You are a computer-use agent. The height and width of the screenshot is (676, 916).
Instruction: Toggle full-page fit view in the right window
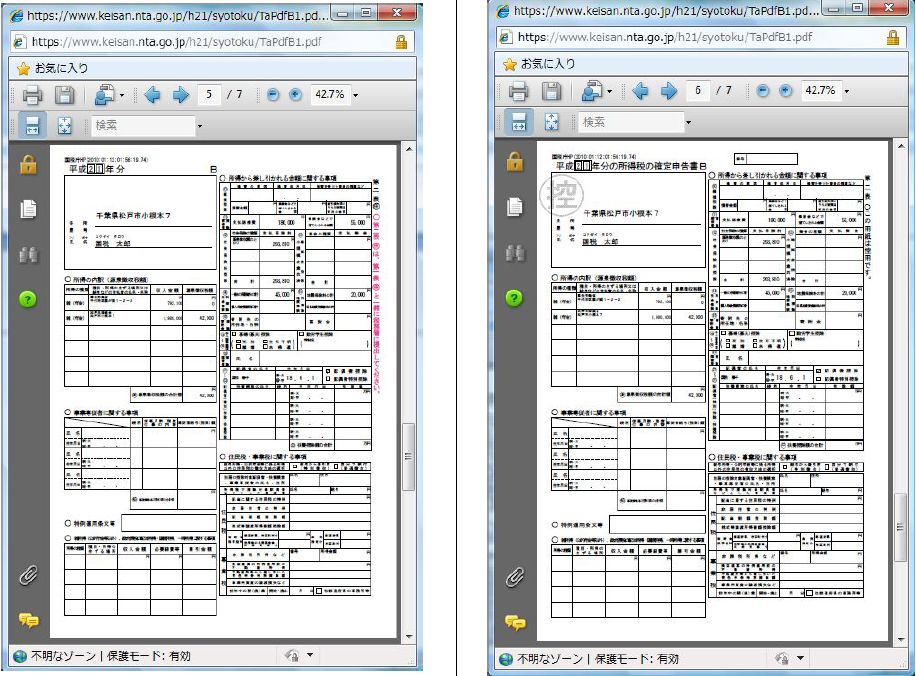(x=552, y=122)
